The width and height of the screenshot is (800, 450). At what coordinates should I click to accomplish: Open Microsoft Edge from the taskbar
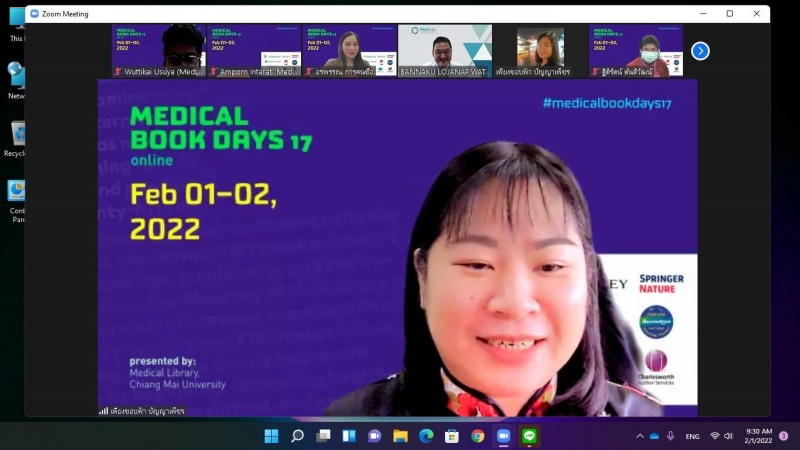click(426, 436)
